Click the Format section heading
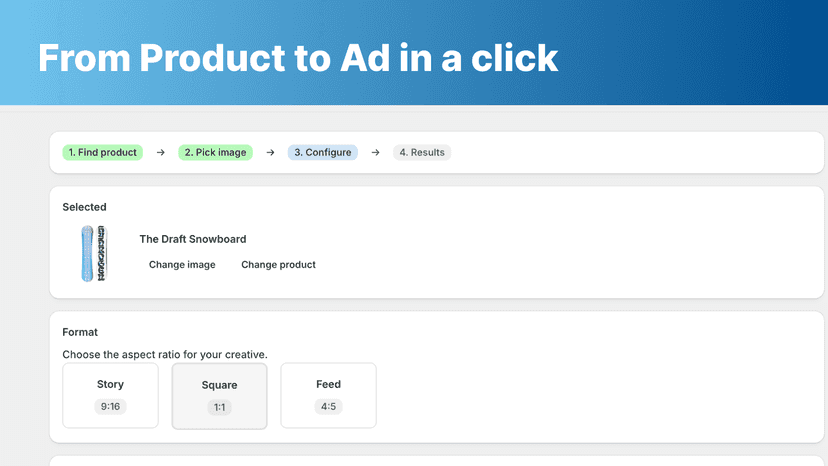Image resolution: width=828 pixels, height=466 pixels. click(x=80, y=332)
